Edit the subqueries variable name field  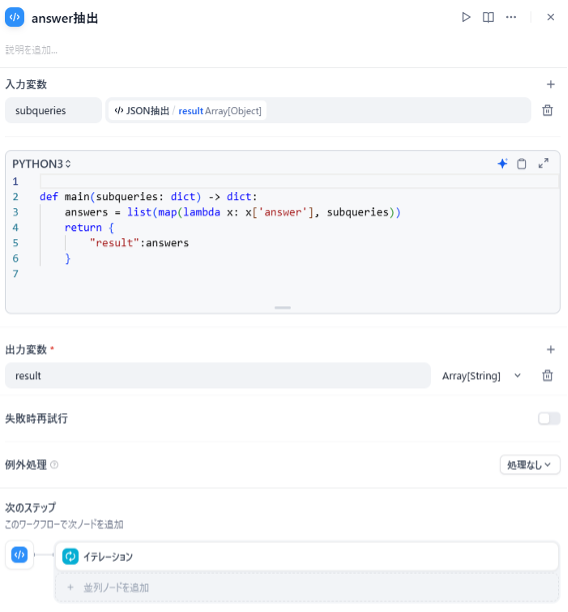click(53, 110)
